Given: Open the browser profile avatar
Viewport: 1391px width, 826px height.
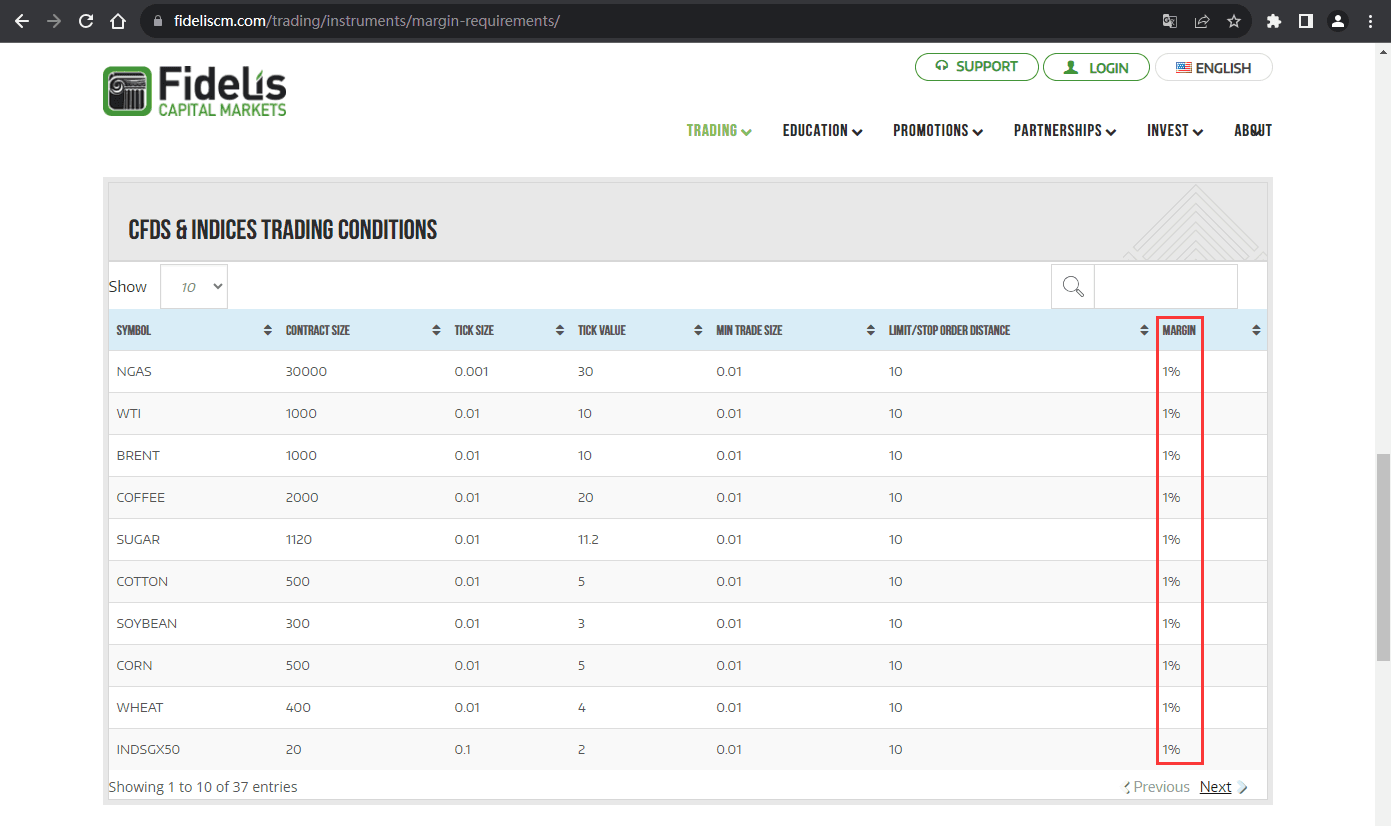Looking at the screenshot, I should point(1338,21).
